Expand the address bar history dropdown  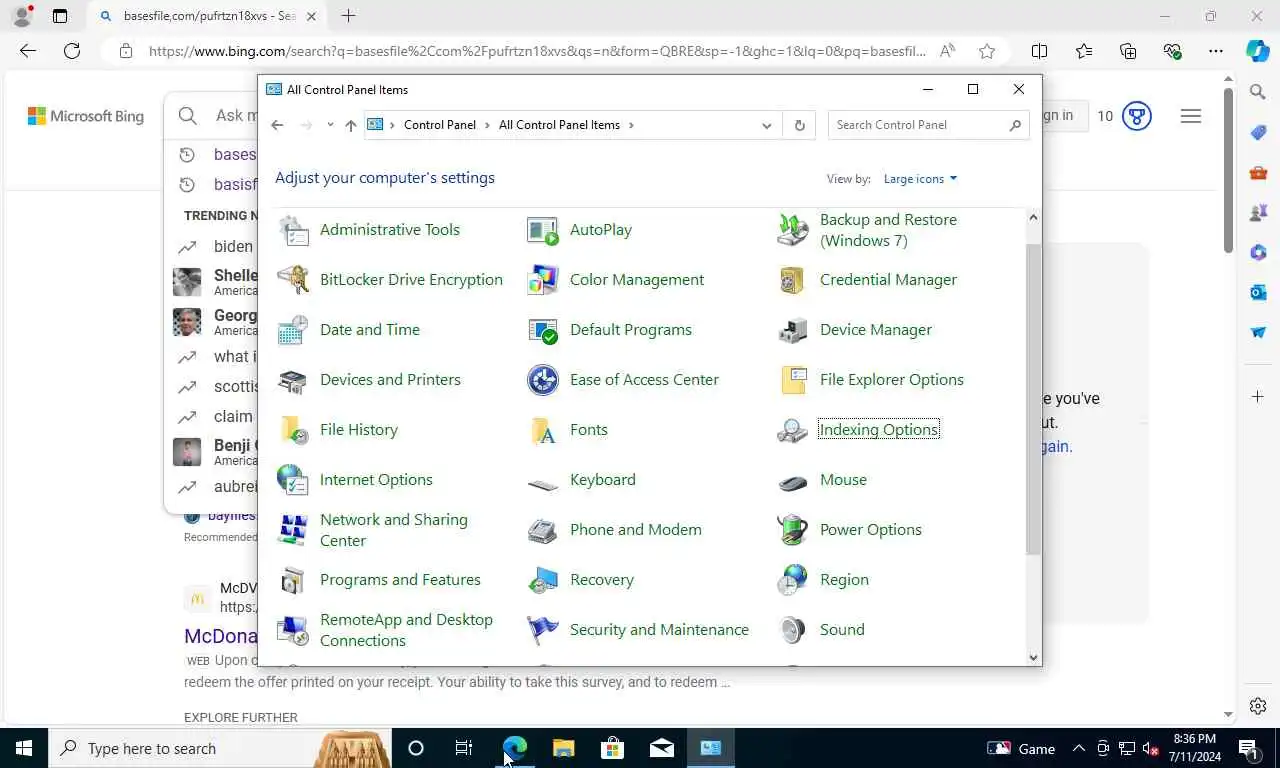[x=767, y=125]
